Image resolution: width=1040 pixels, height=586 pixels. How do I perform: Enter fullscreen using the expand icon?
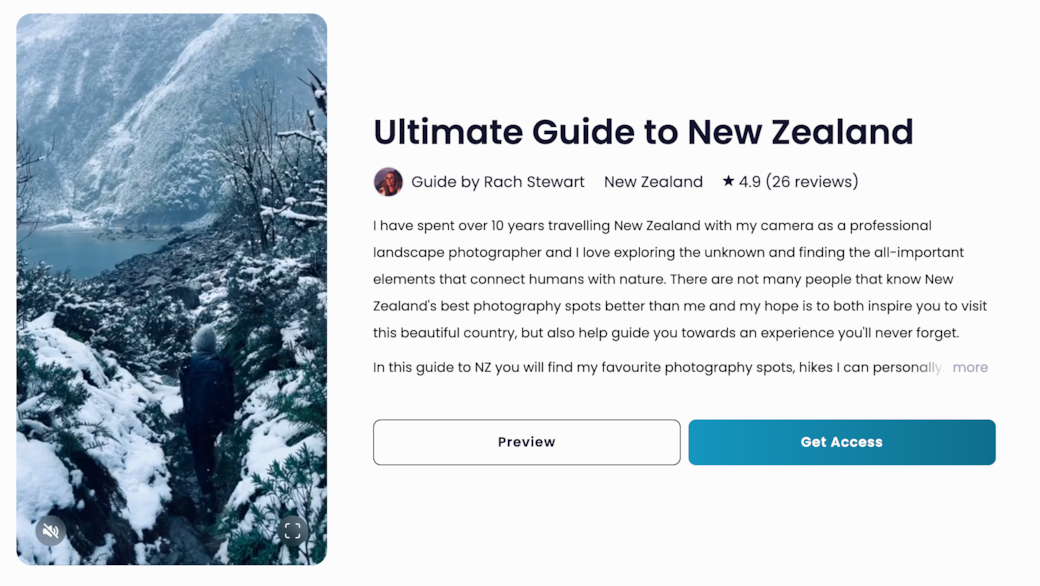point(292,531)
